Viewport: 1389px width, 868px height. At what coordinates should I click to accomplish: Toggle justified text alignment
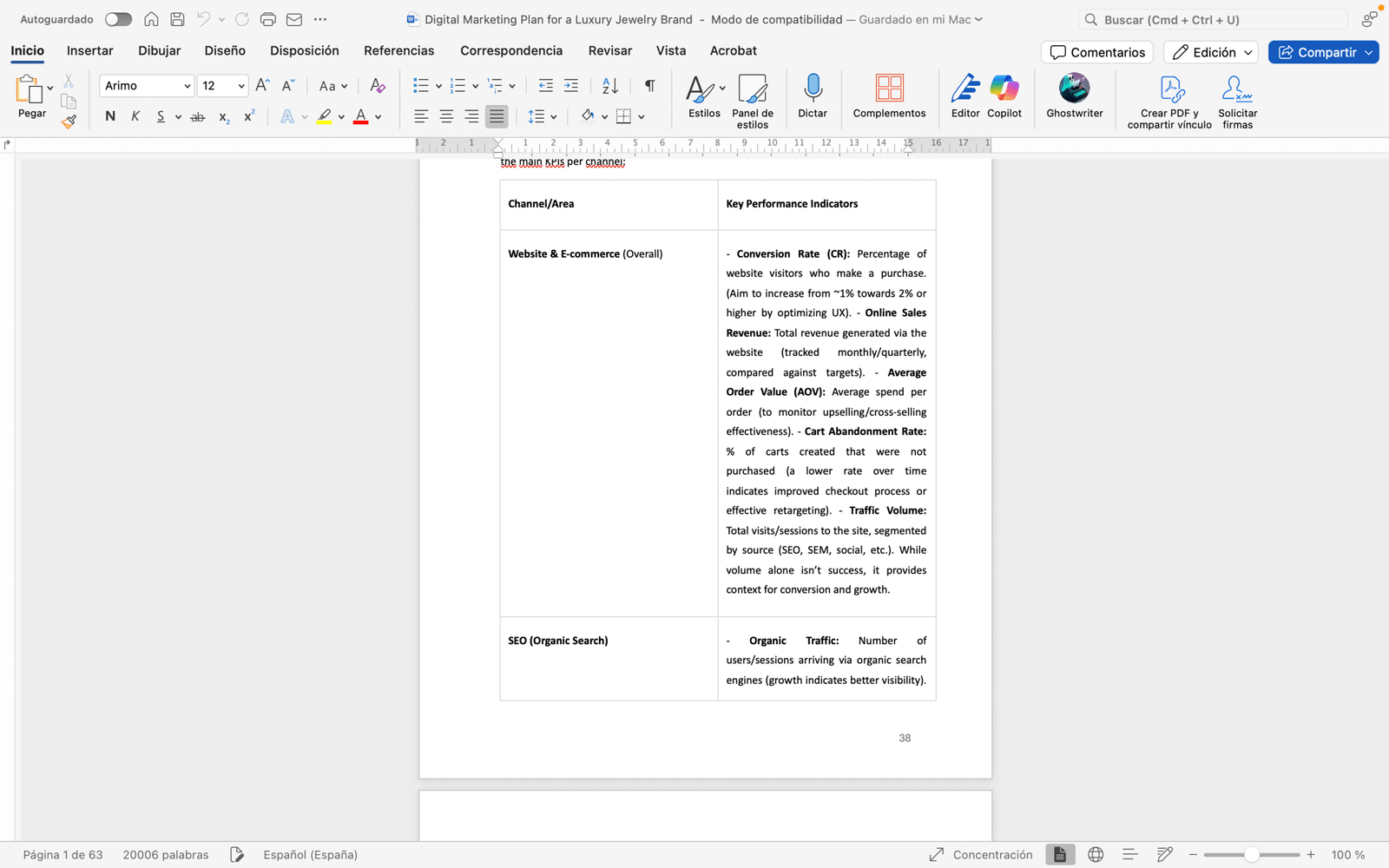(x=497, y=116)
